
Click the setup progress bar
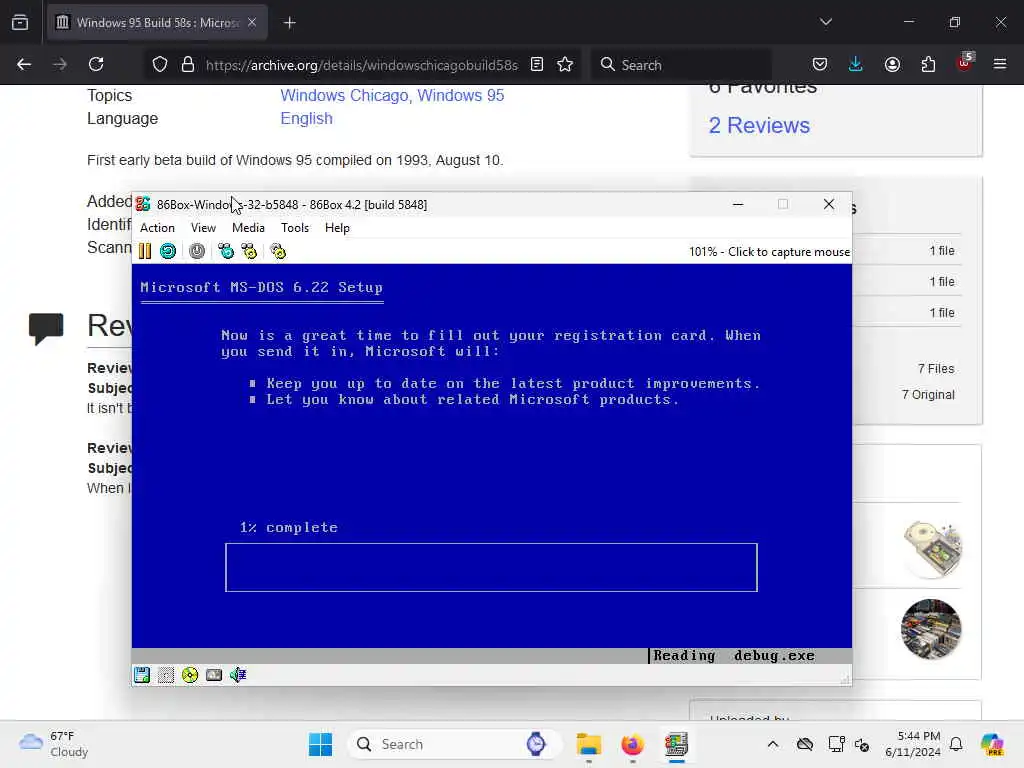(491, 568)
